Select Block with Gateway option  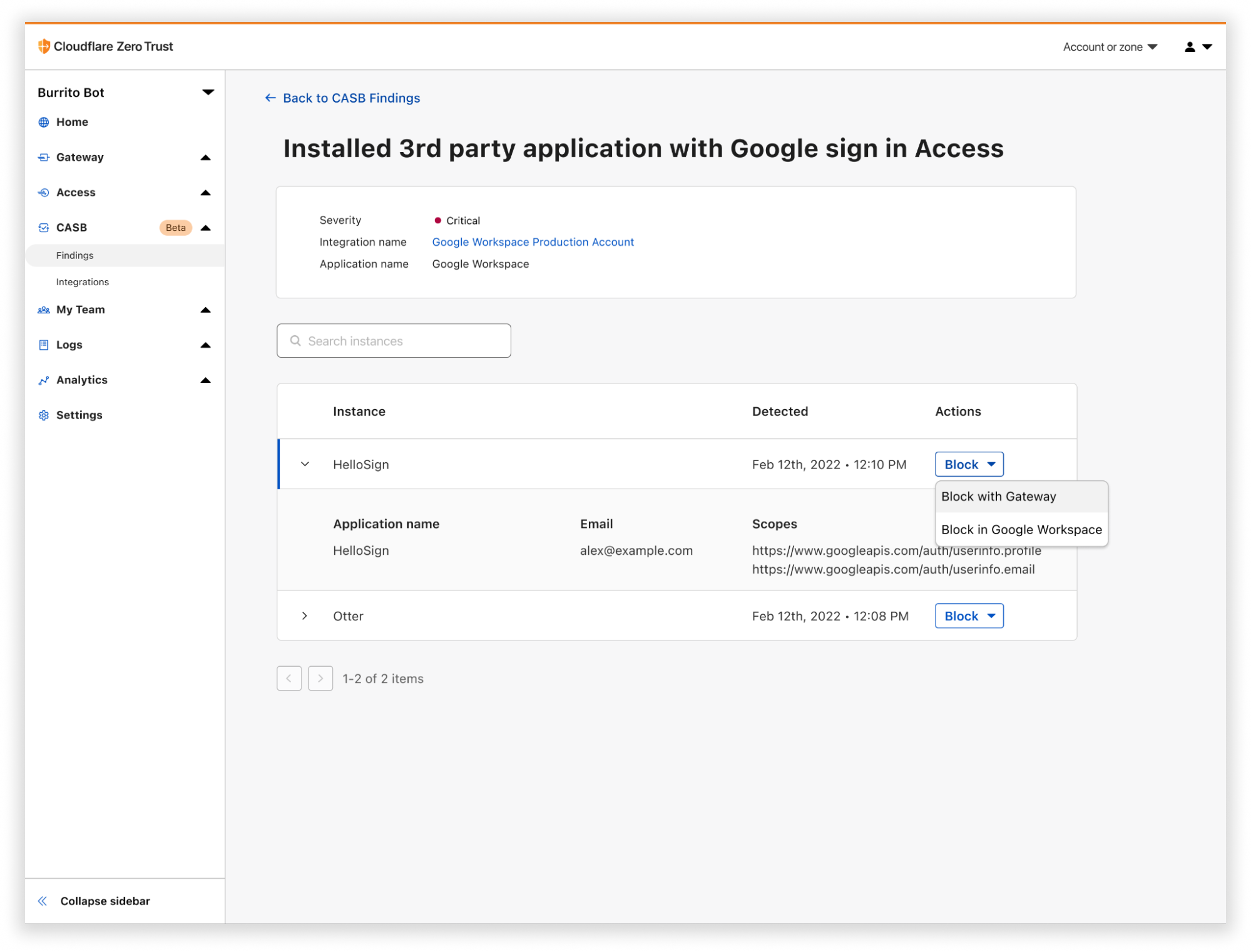pos(998,496)
